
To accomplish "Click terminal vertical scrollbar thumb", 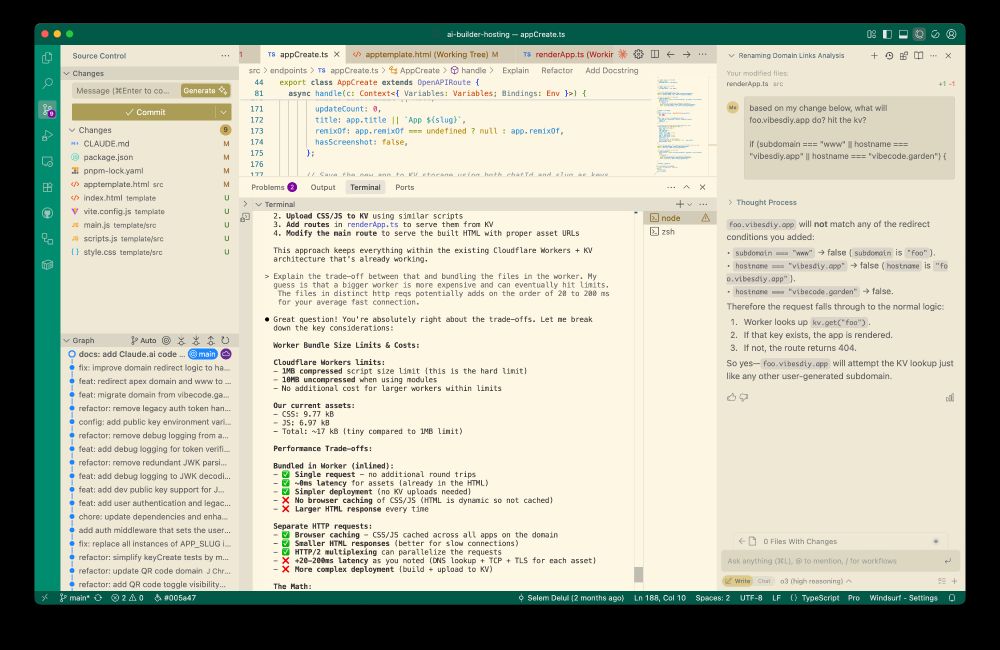I will (x=638, y=574).
